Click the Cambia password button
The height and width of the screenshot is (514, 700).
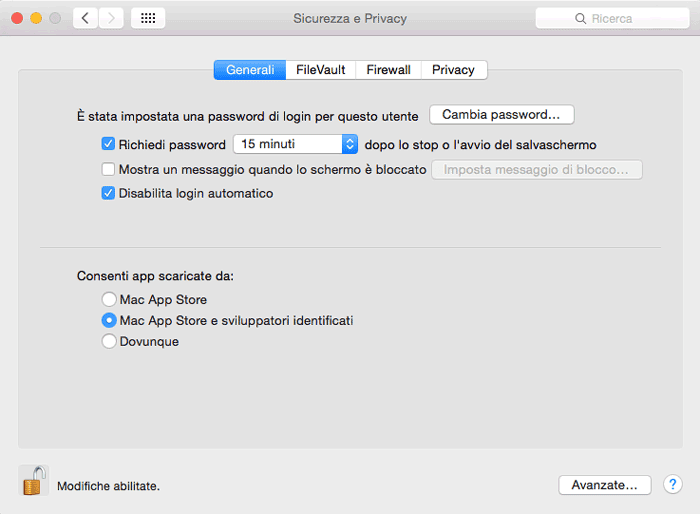501,115
